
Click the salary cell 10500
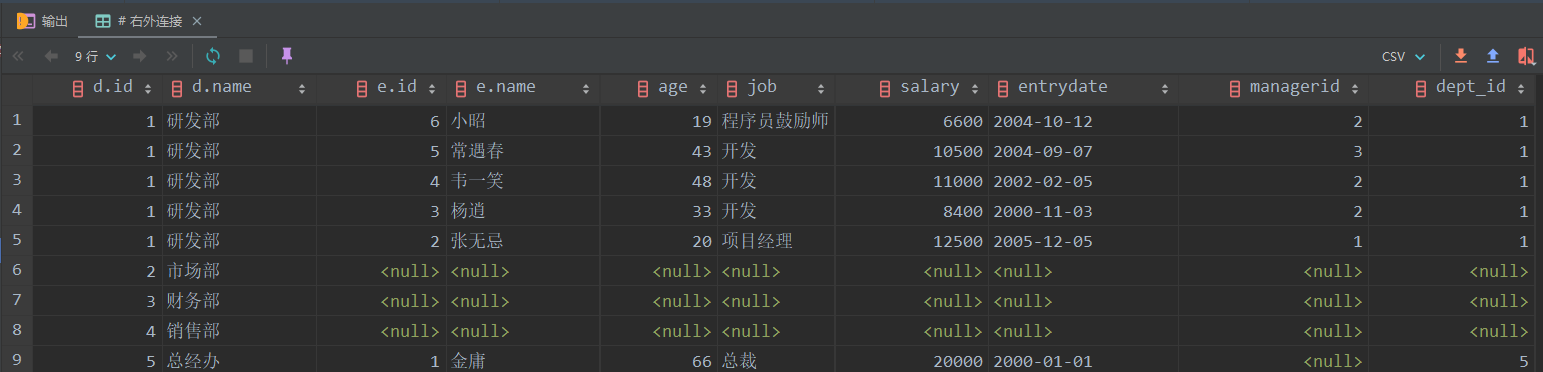[x=911, y=151]
